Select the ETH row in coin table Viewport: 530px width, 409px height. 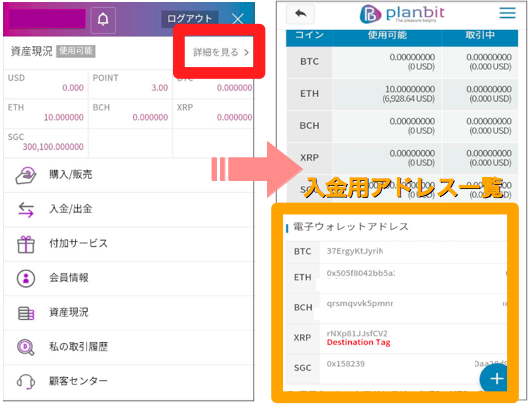402,94
